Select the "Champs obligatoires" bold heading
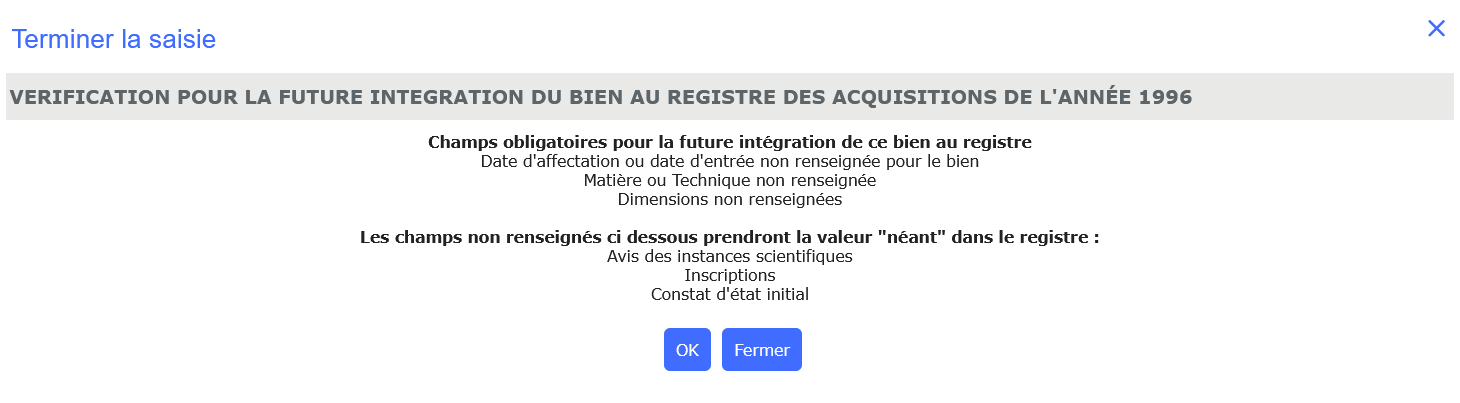 729,142
